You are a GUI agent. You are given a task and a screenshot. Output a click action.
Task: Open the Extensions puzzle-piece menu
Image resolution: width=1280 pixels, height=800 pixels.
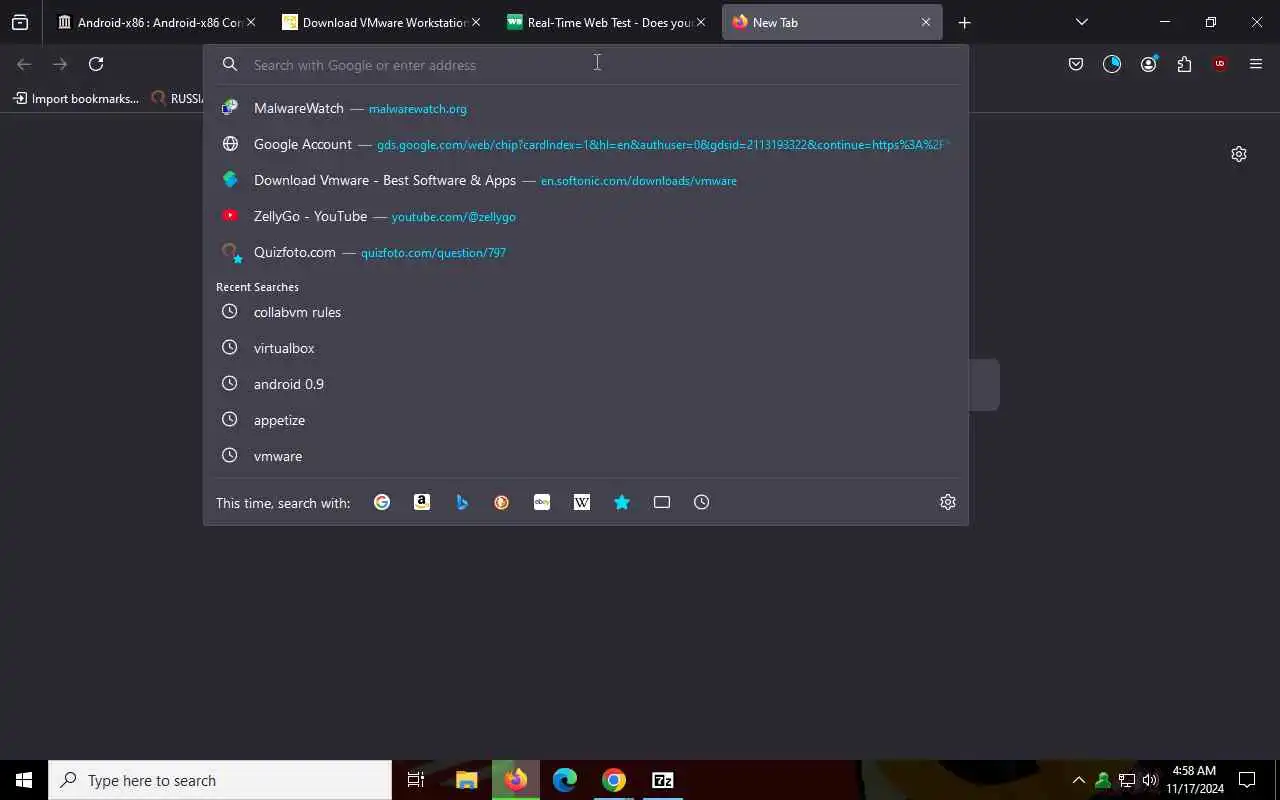tap(1184, 64)
